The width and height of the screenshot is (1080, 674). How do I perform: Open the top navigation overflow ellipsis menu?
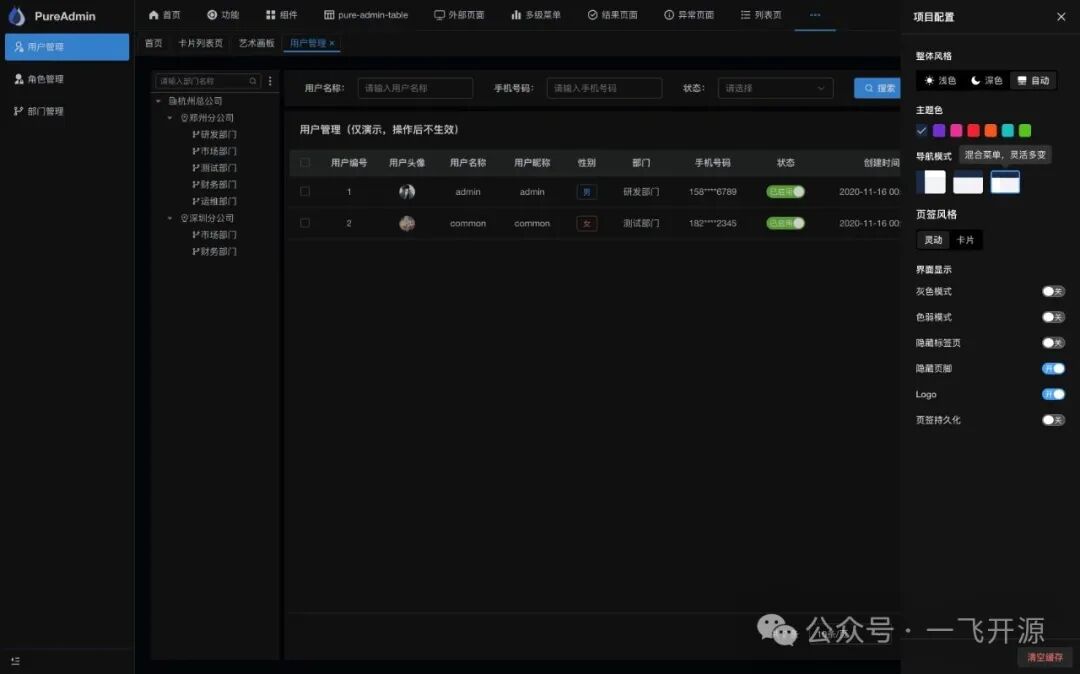815,15
